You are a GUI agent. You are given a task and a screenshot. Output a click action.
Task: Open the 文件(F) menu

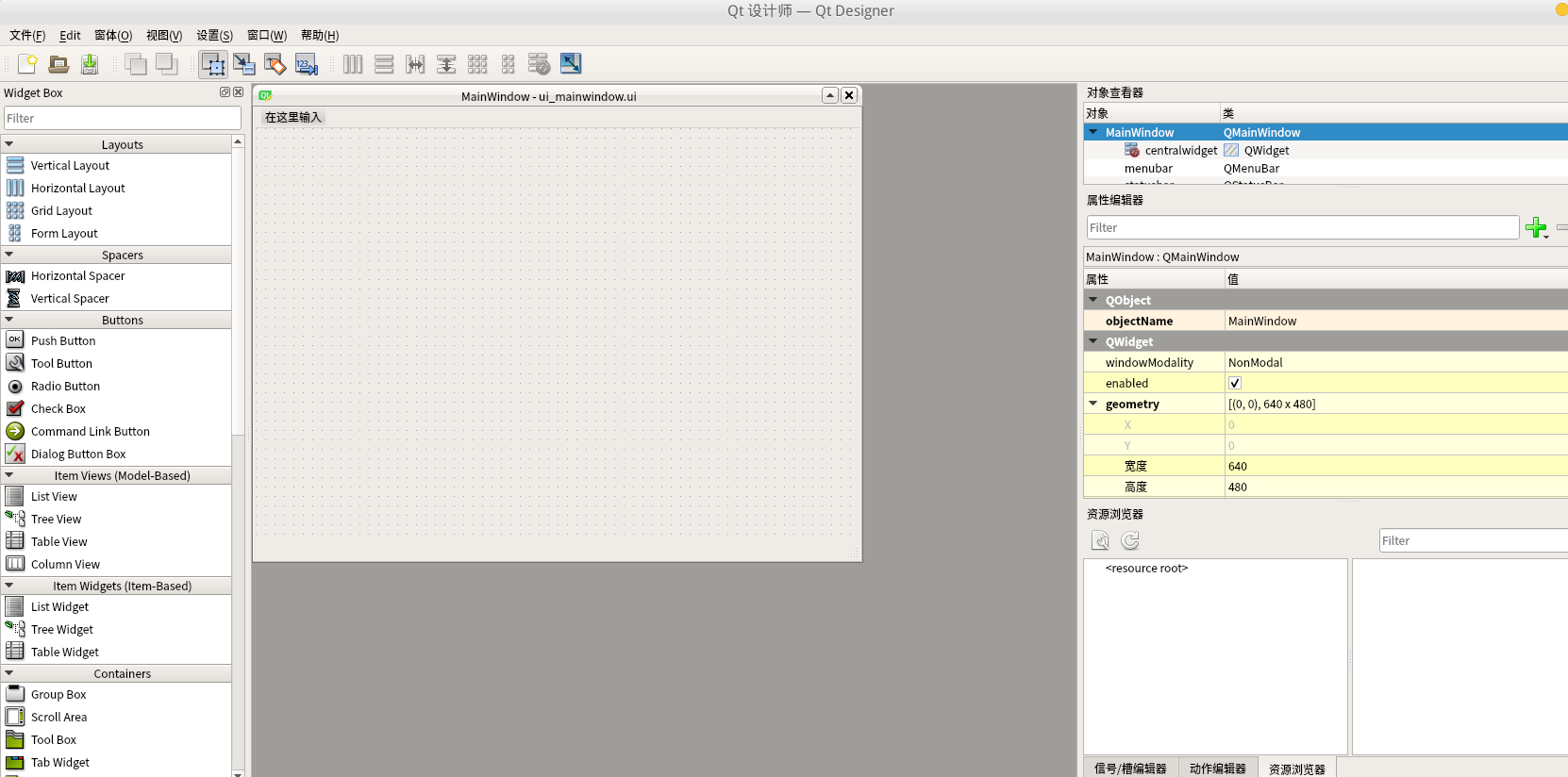[27, 35]
